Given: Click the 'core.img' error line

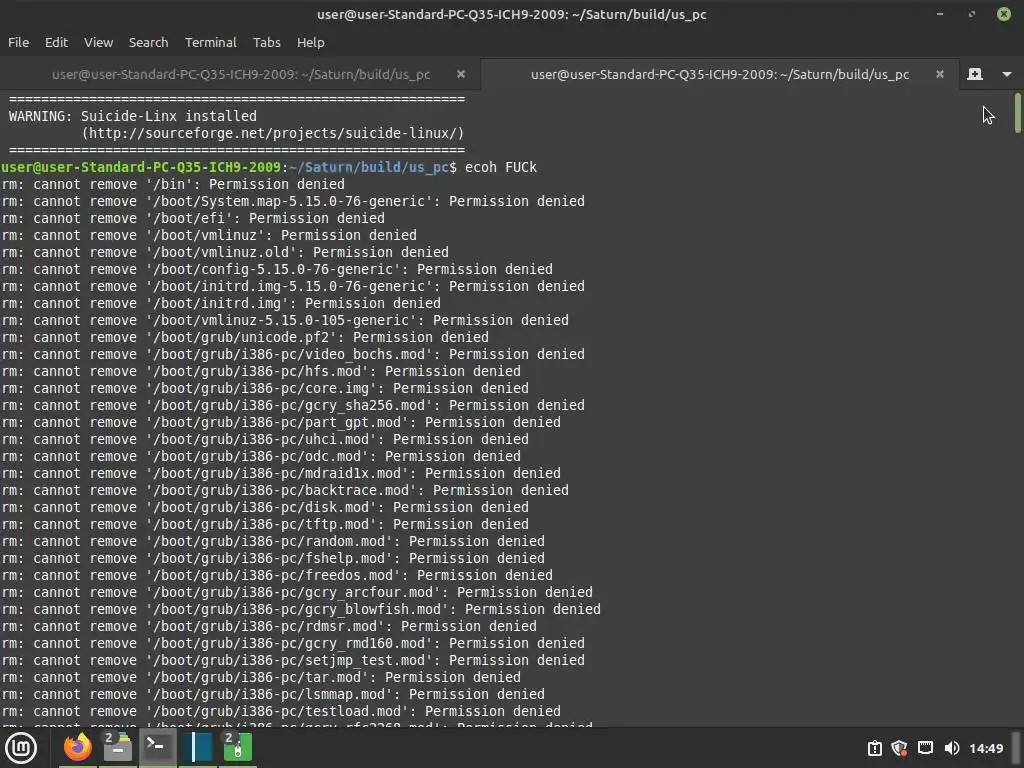Looking at the screenshot, I should [265, 388].
